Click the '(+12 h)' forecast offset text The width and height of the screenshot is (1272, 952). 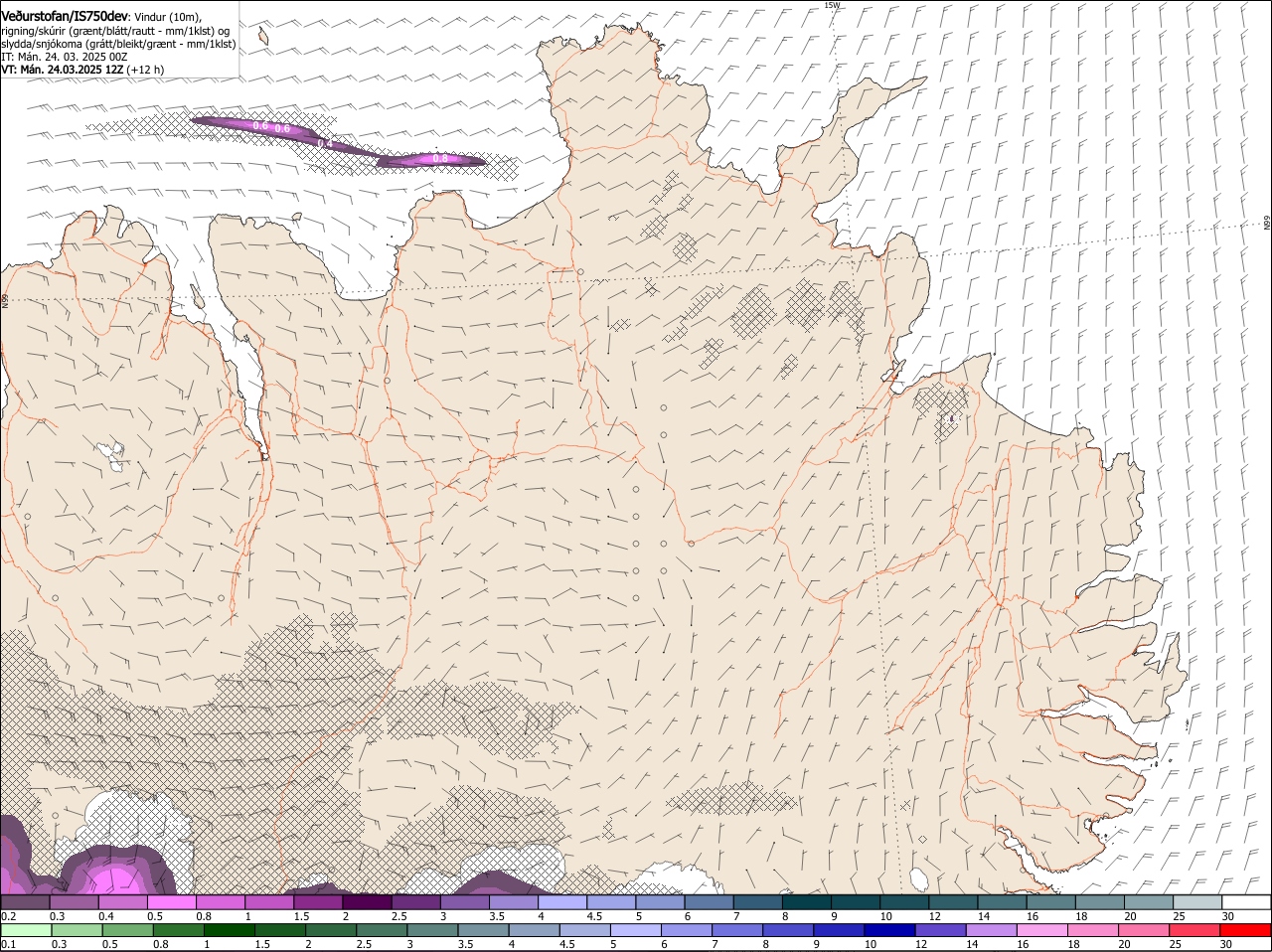146,70
